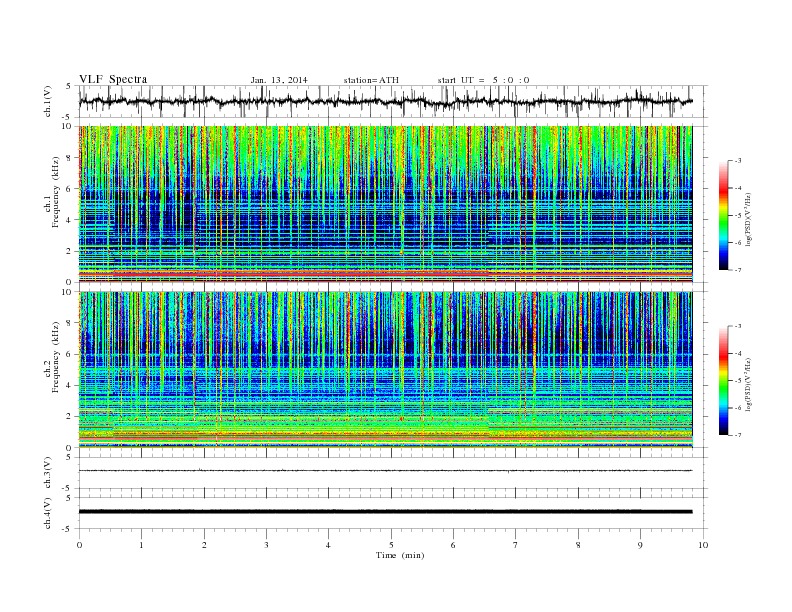Click time axis tick label "7"

click(516, 545)
